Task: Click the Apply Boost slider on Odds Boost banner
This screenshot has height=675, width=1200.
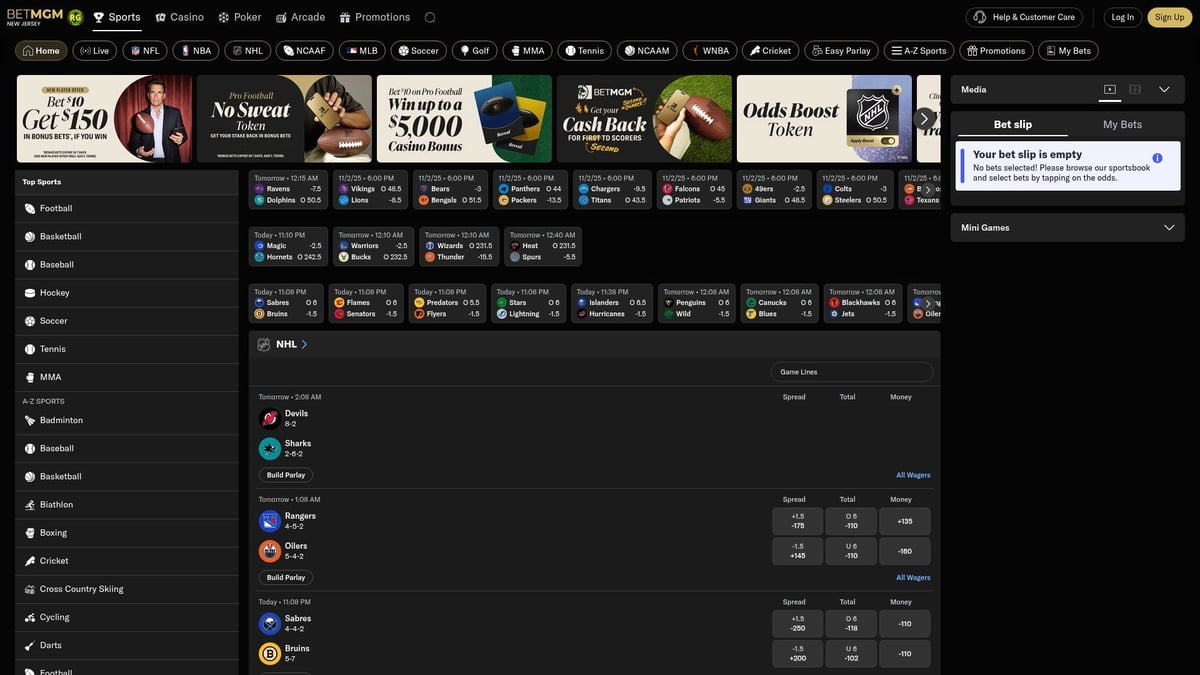Action: point(888,141)
